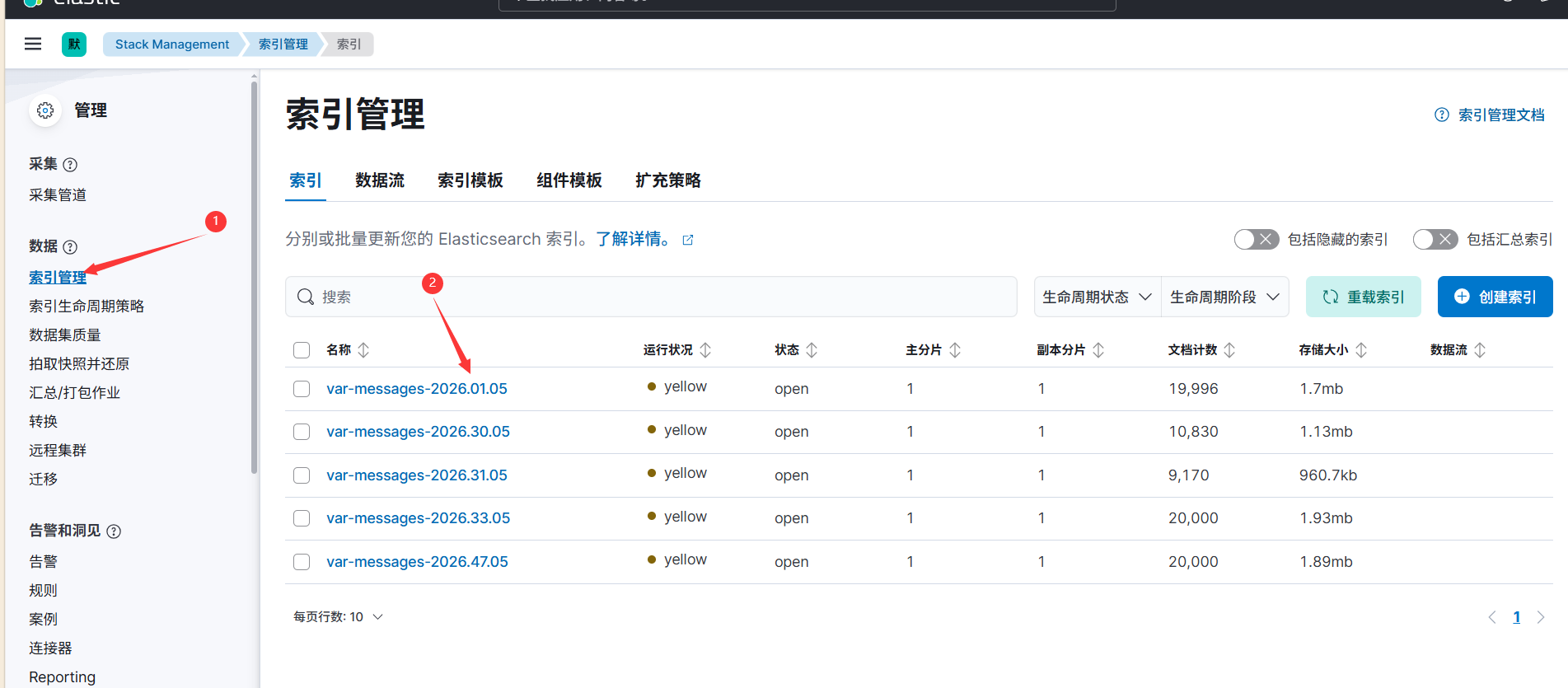Check the var-messages-2026.47.05 row checkbox
This screenshot has width=1568, height=688.
pyautogui.click(x=302, y=562)
